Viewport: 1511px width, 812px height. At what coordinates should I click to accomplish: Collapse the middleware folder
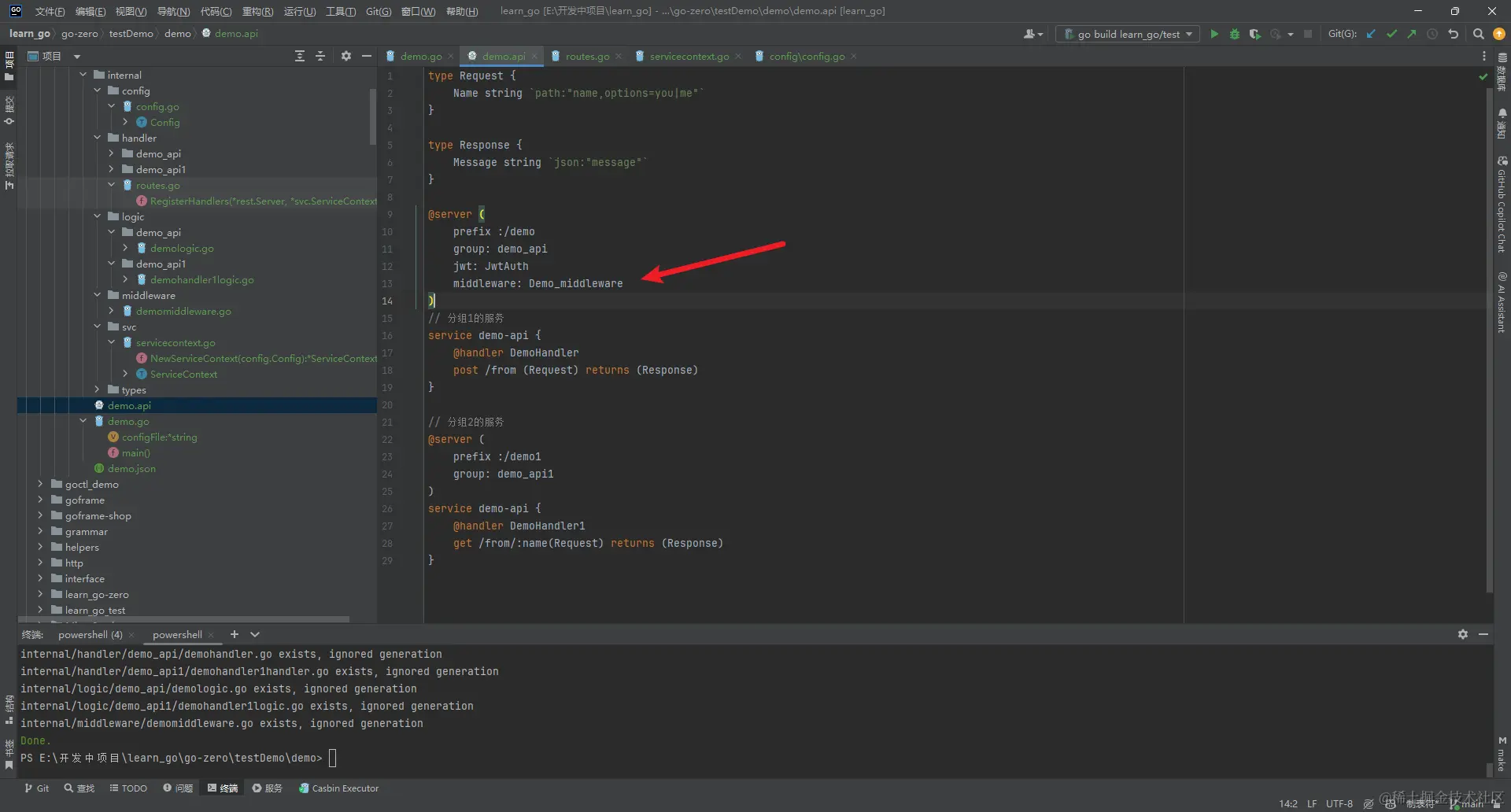[x=98, y=295]
